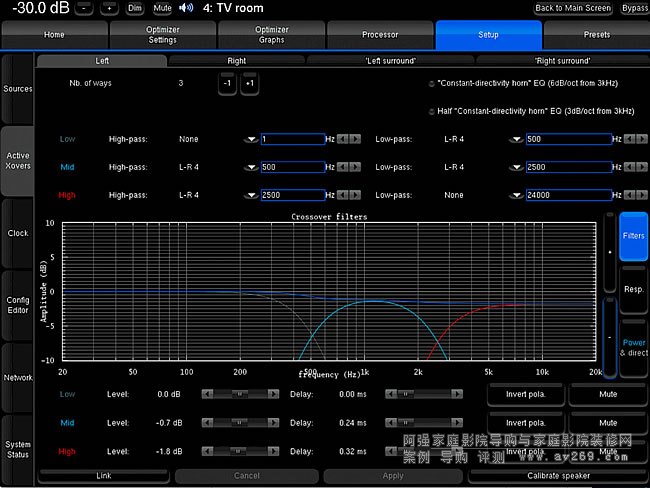Open High high-pass filter type dropdown

coord(251,195)
